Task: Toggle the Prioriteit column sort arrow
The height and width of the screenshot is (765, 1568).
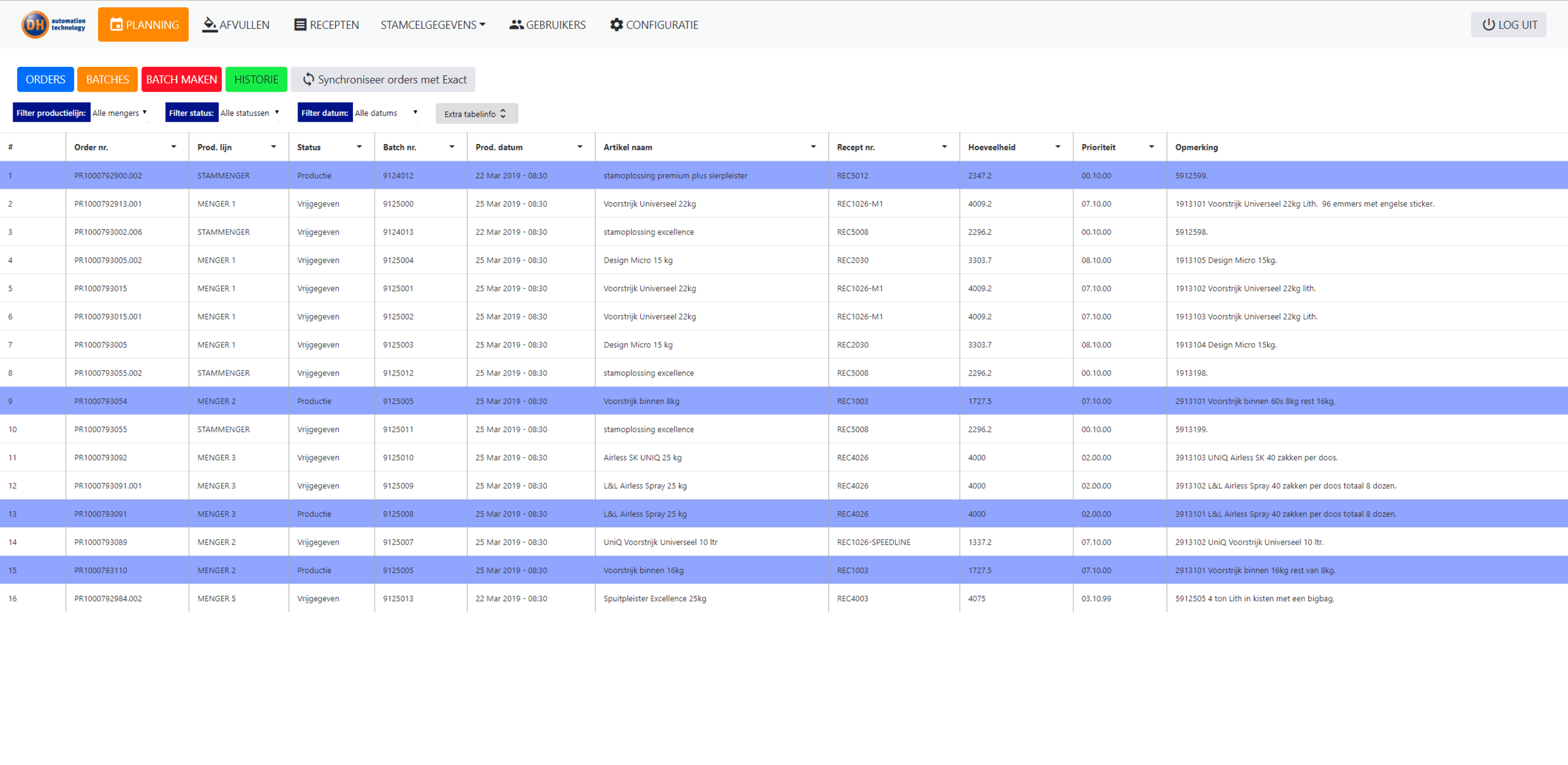Action: (1151, 147)
